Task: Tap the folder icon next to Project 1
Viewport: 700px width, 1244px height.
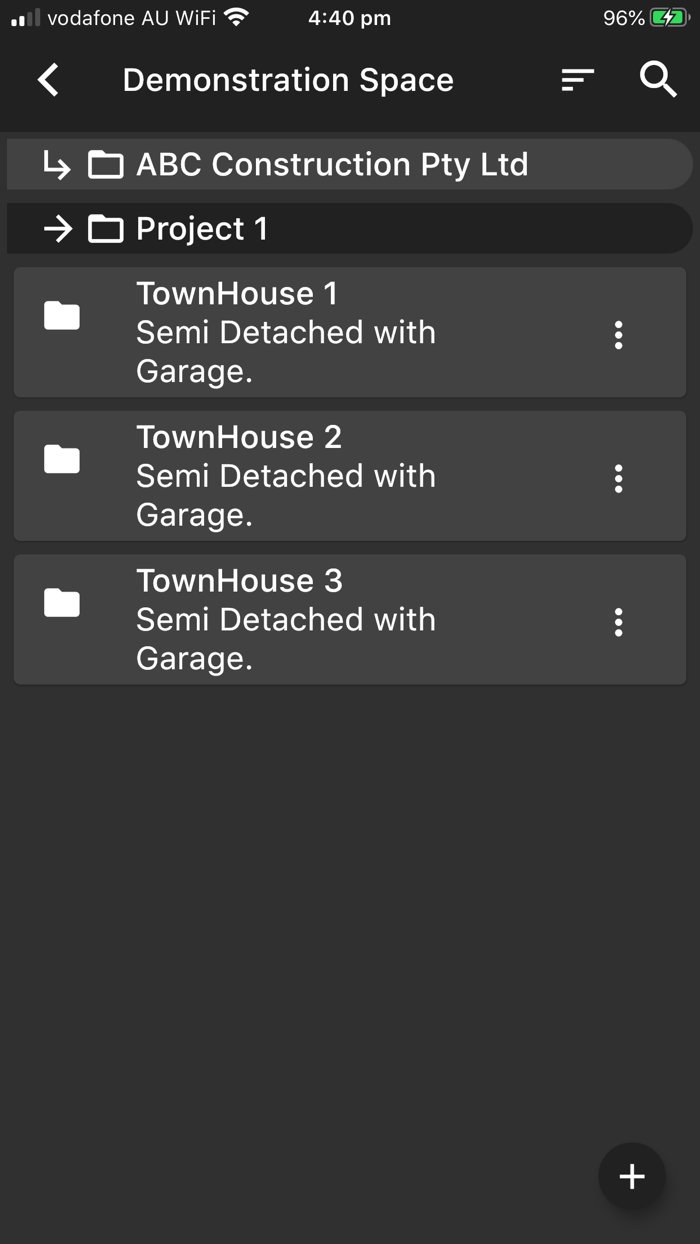Action: (x=106, y=228)
